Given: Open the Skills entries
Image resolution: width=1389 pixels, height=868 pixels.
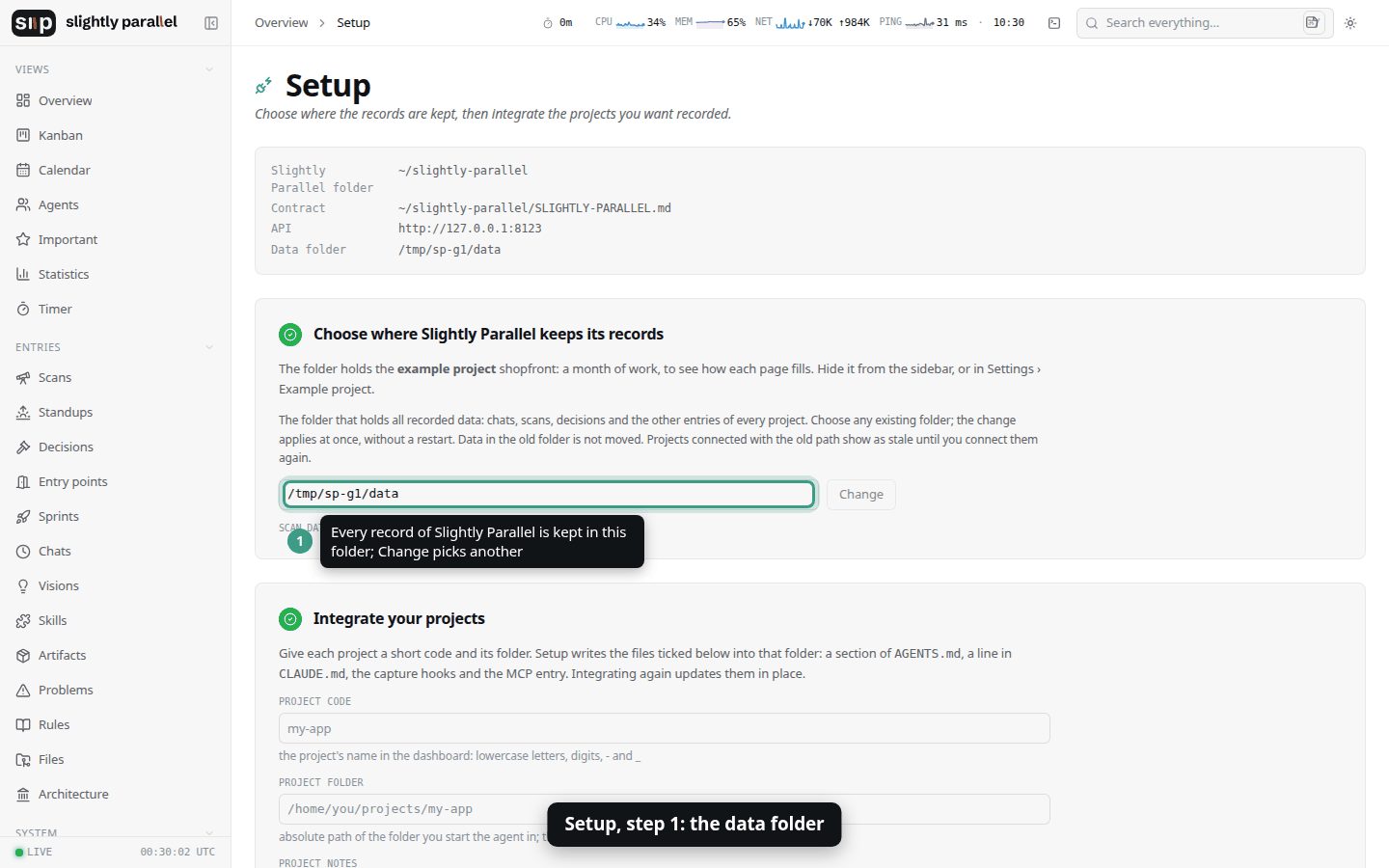Looking at the screenshot, I should [116, 620].
